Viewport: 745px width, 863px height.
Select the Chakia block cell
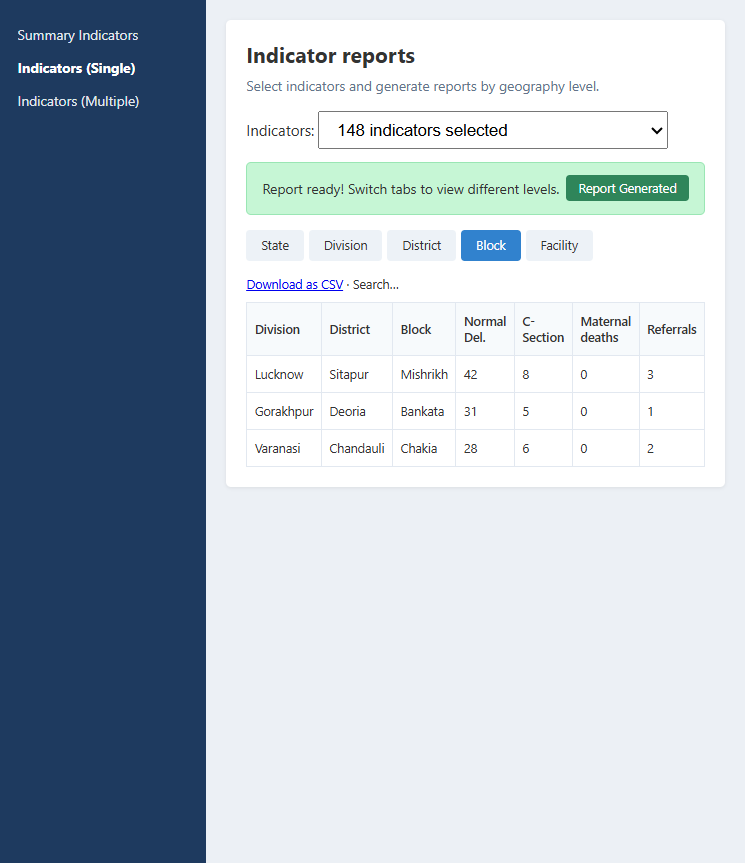coord(424,448)
